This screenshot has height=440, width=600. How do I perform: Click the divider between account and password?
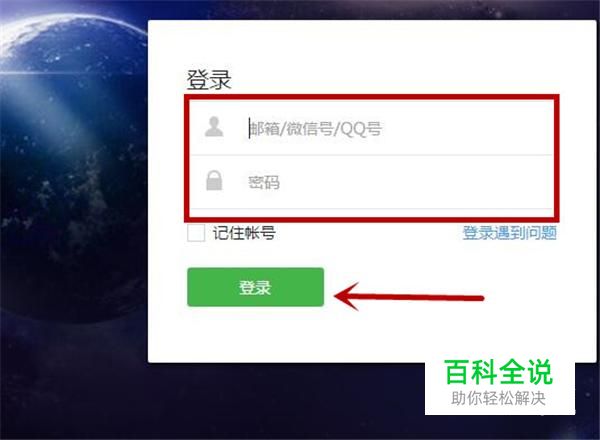pos(371,155)
